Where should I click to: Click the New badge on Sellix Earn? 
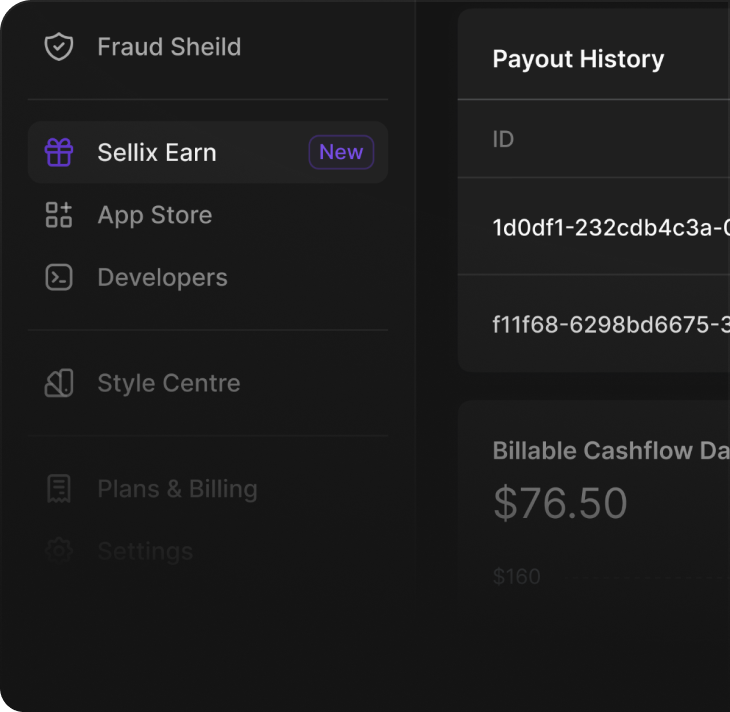coord(341,153)
